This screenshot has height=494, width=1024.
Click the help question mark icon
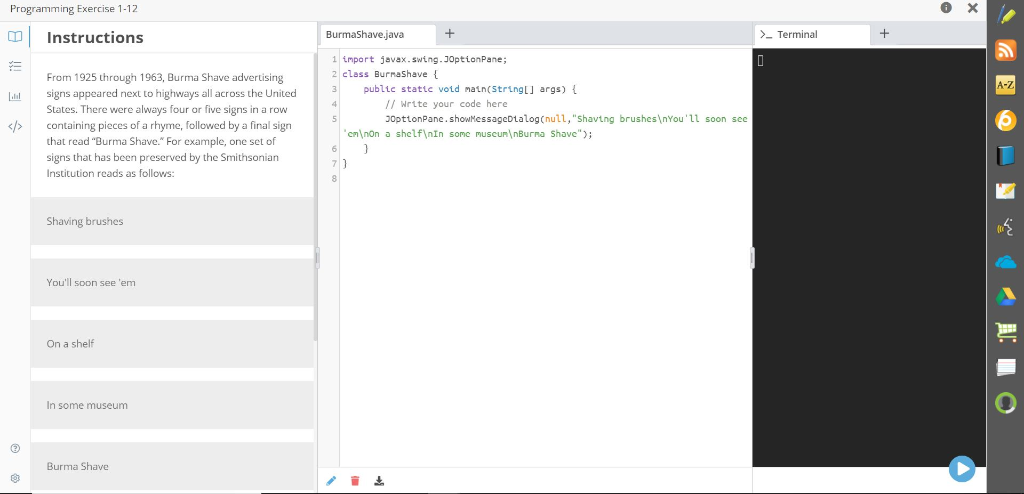pos(14,447)
